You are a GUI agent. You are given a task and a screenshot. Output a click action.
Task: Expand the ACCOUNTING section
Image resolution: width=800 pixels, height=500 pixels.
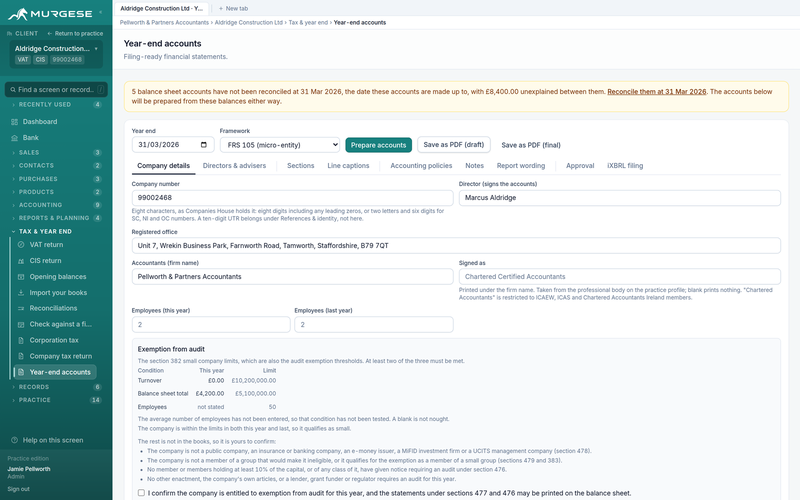(x=56, y=205)
